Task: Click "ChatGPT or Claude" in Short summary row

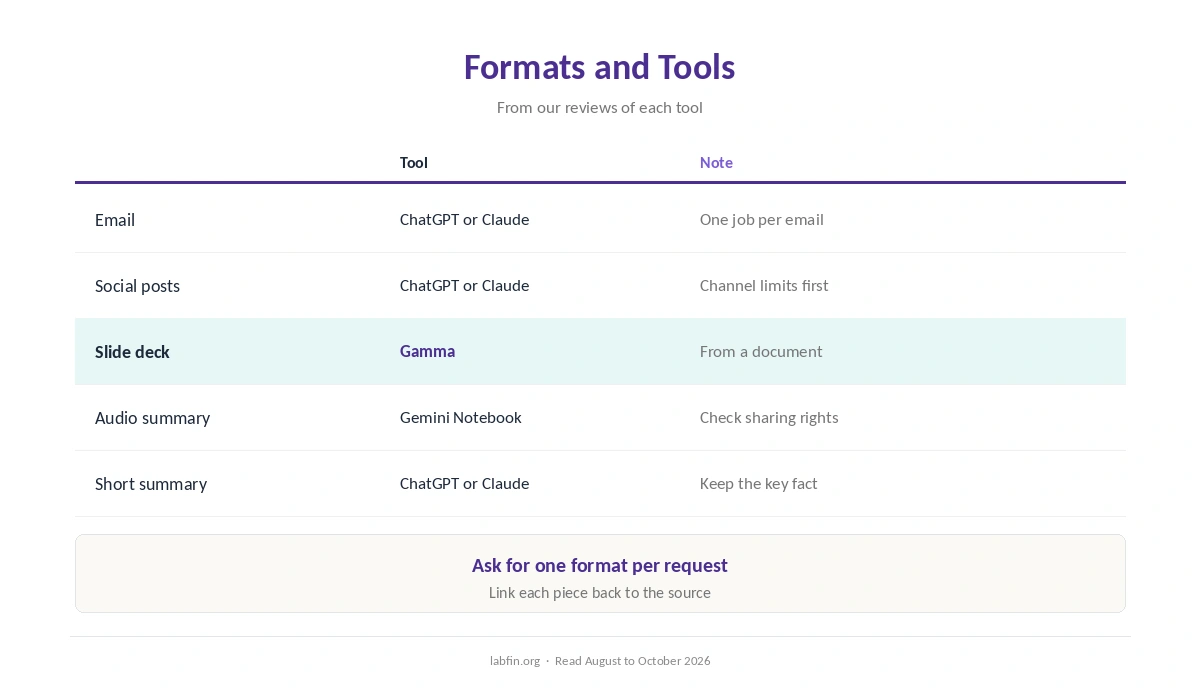Action: point(464,483)
